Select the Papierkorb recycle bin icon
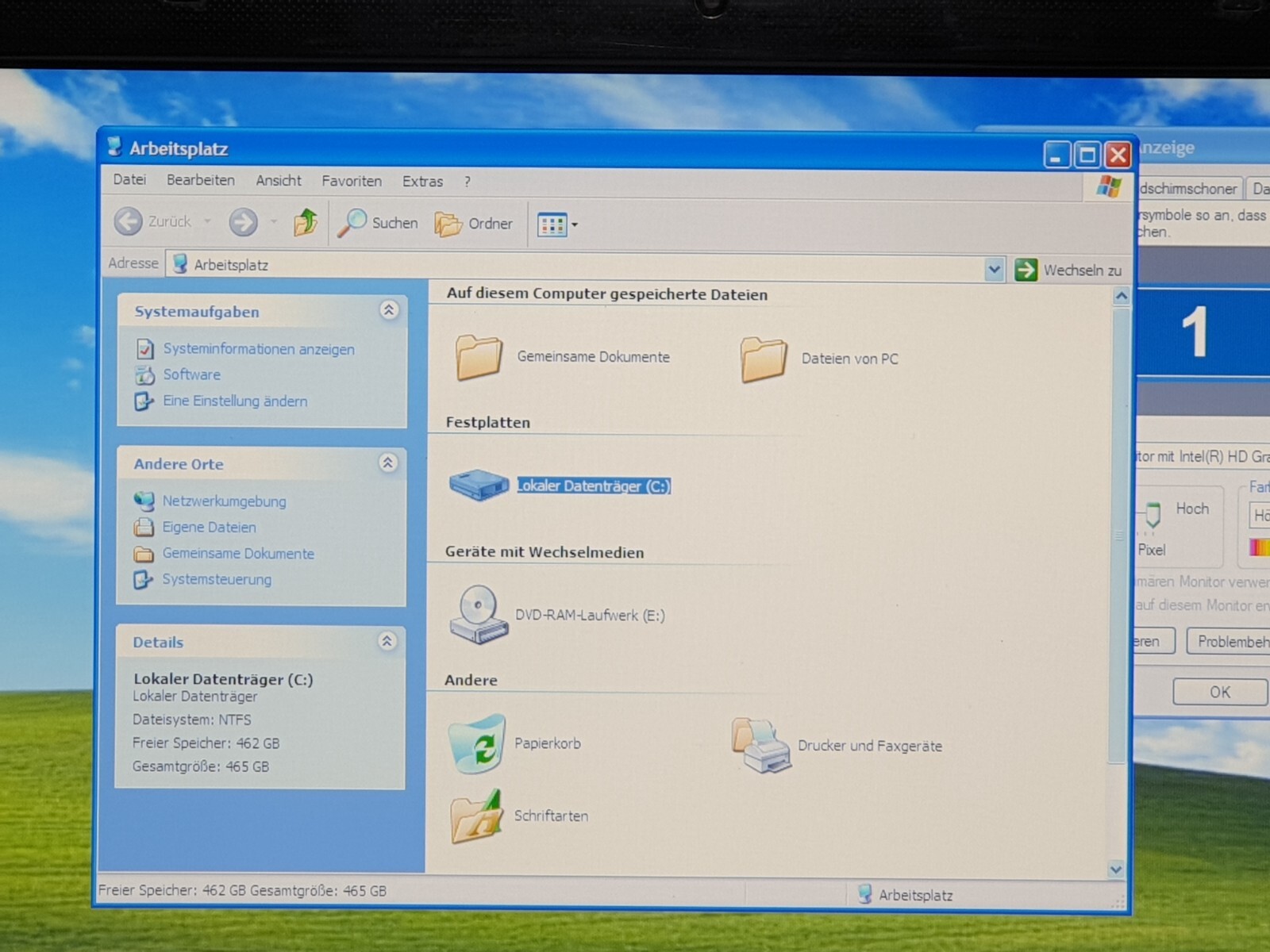The image size is (1270, 952). click(477, 743)
